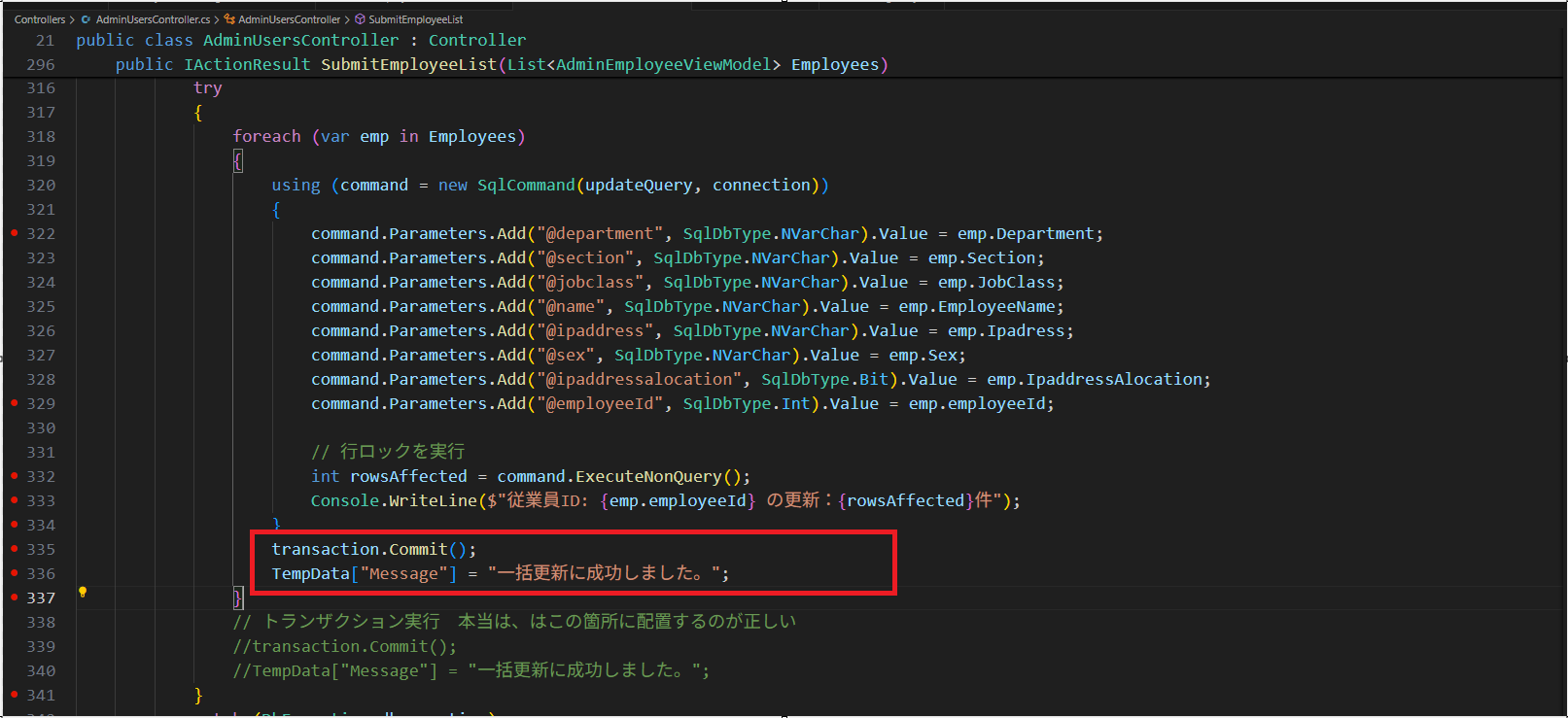This screenshot has width=1568, height=718.
Task: Click line number 325
Action: pos(41,306)
